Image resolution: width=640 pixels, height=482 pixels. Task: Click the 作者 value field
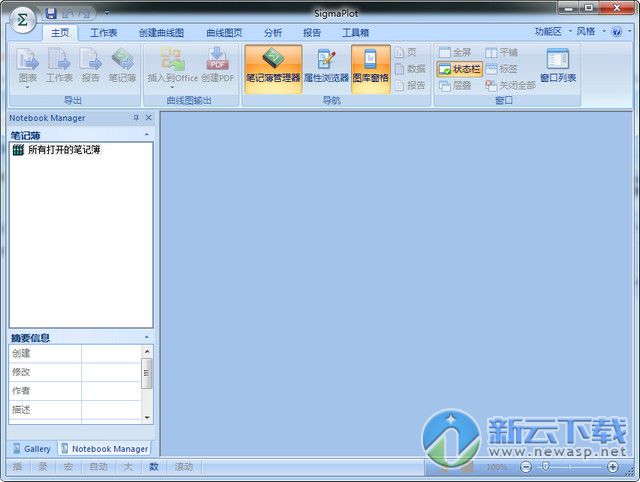[111, 391]
